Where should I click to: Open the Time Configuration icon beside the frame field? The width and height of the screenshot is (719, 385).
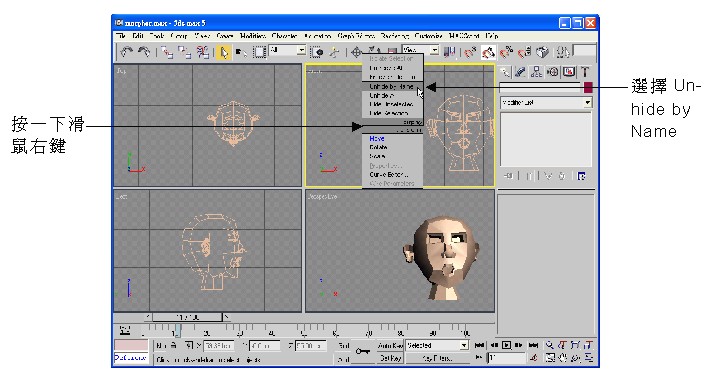point(533,358)
